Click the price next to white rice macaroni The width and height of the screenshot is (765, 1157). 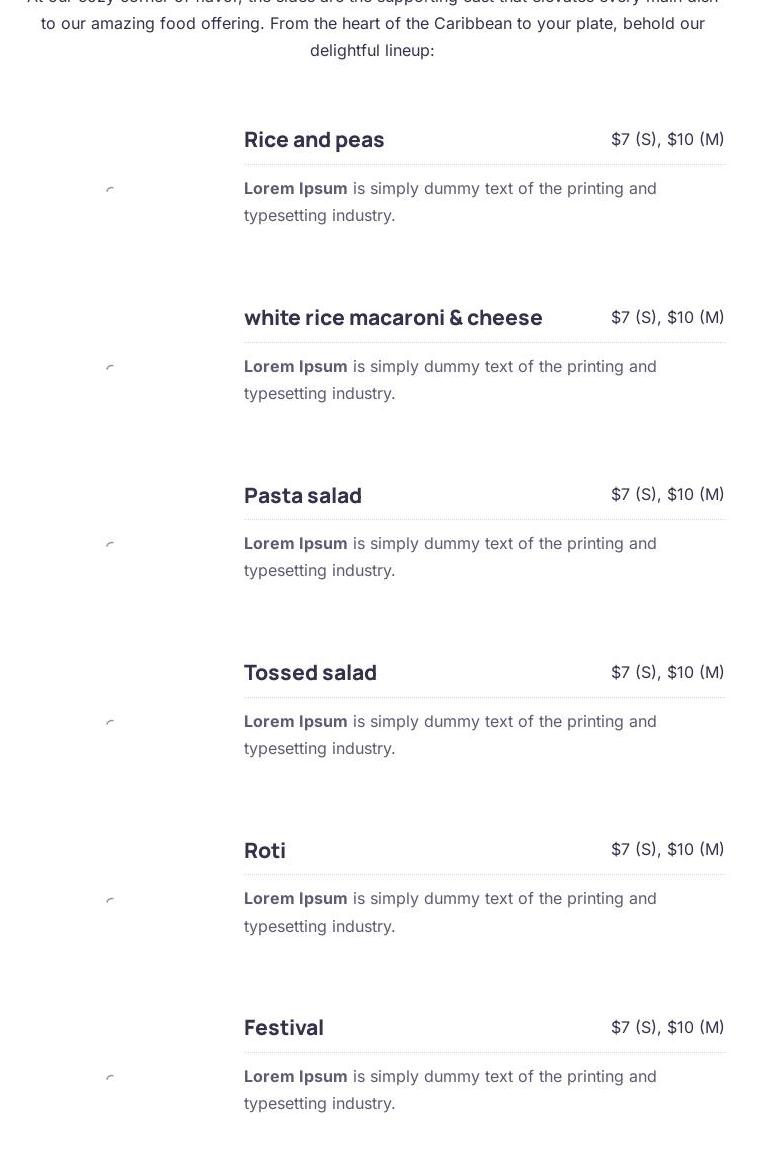(668, 317)
